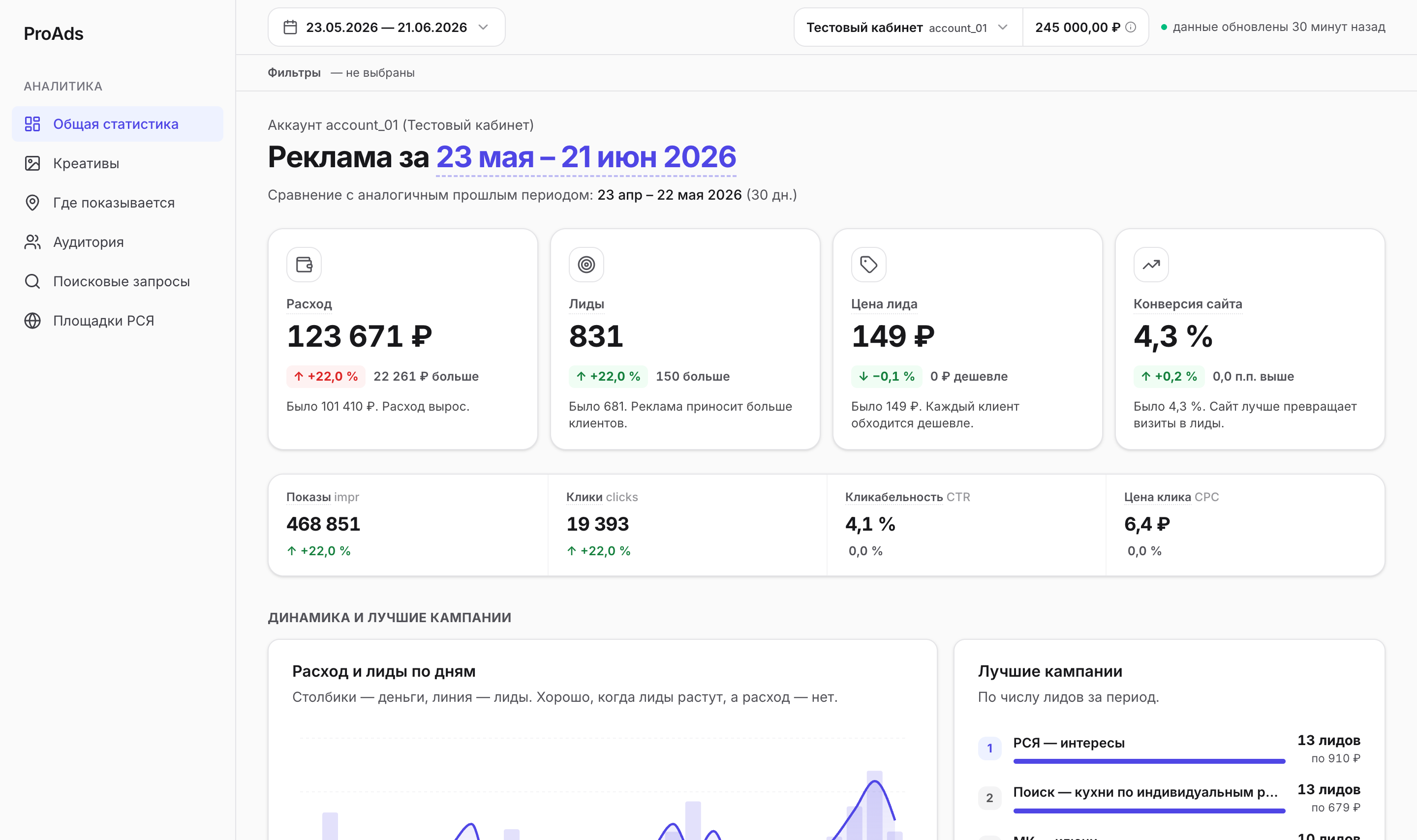The height and width of the screenshot is (840, 1417).
Task: Click the данные обновлены 30 минут назад text
Action: 1279,27
